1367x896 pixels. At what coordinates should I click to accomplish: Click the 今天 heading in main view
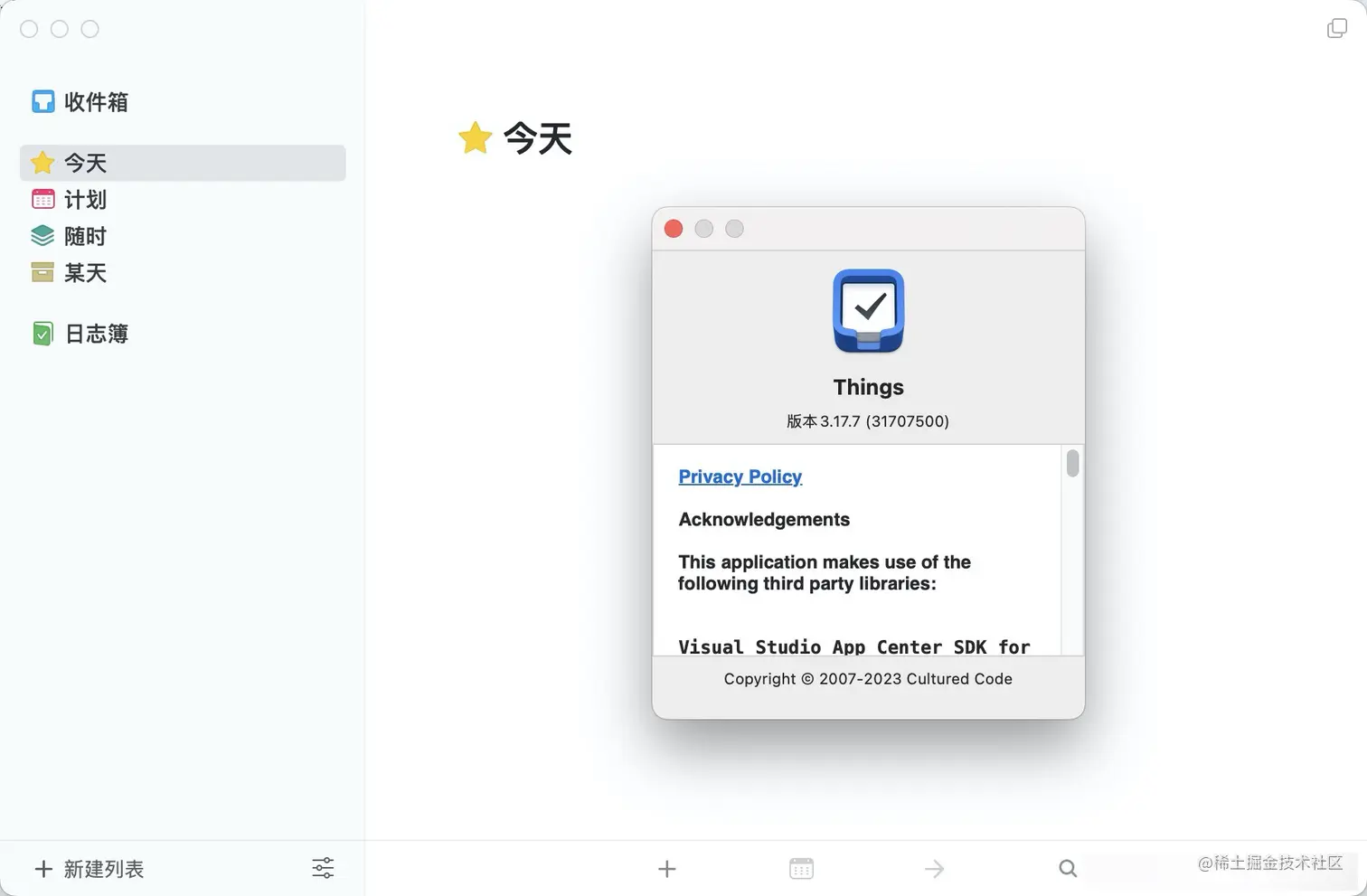(x=538, y=138)
